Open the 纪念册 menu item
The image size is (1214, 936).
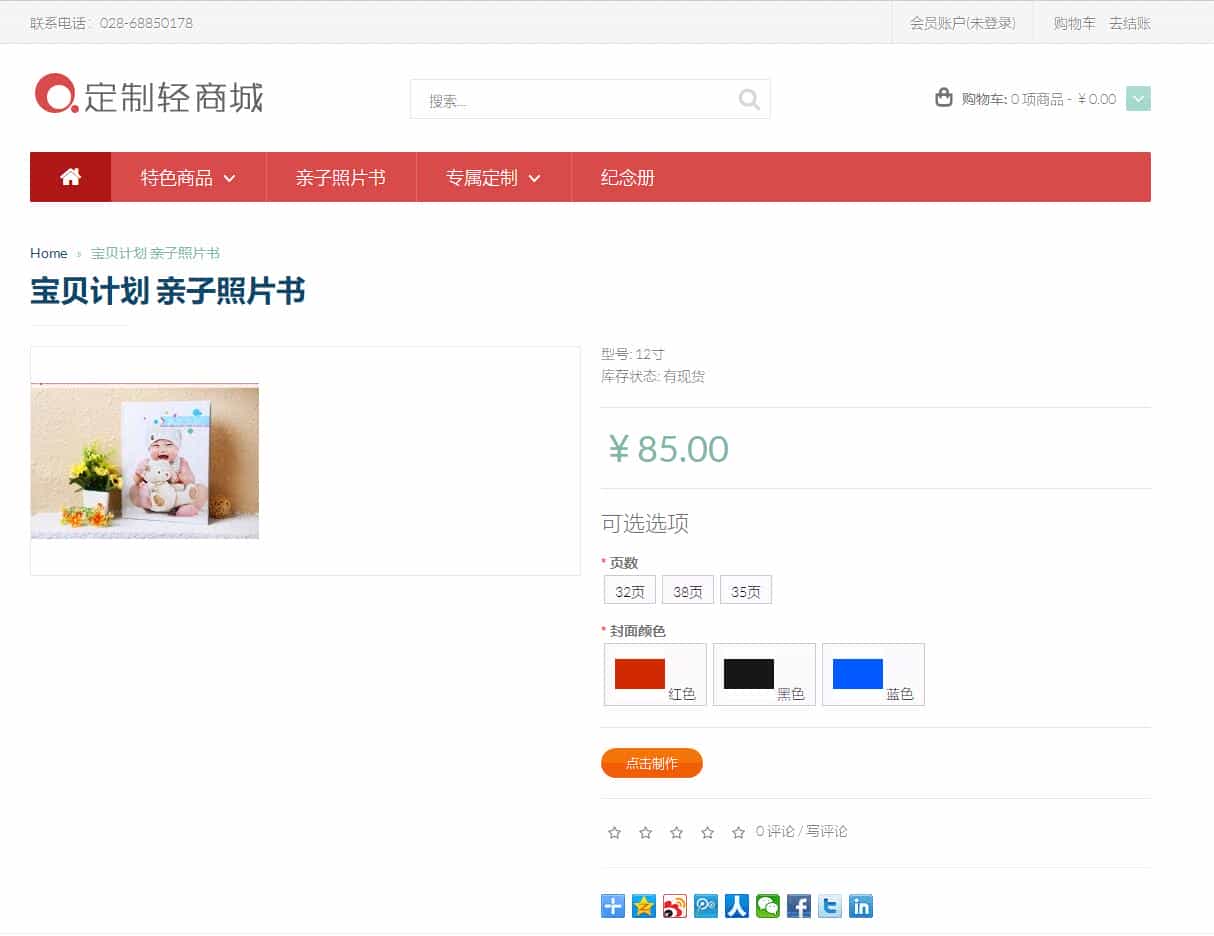click(x=628, y=177)
